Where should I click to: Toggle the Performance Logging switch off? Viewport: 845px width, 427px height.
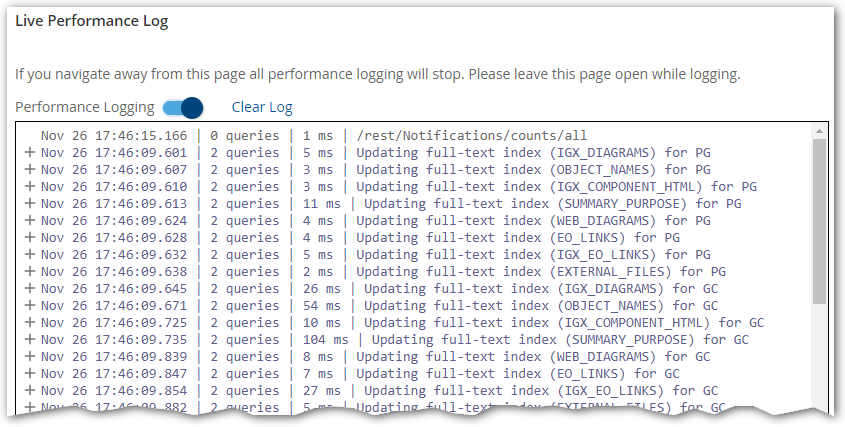tap(183, 107)
